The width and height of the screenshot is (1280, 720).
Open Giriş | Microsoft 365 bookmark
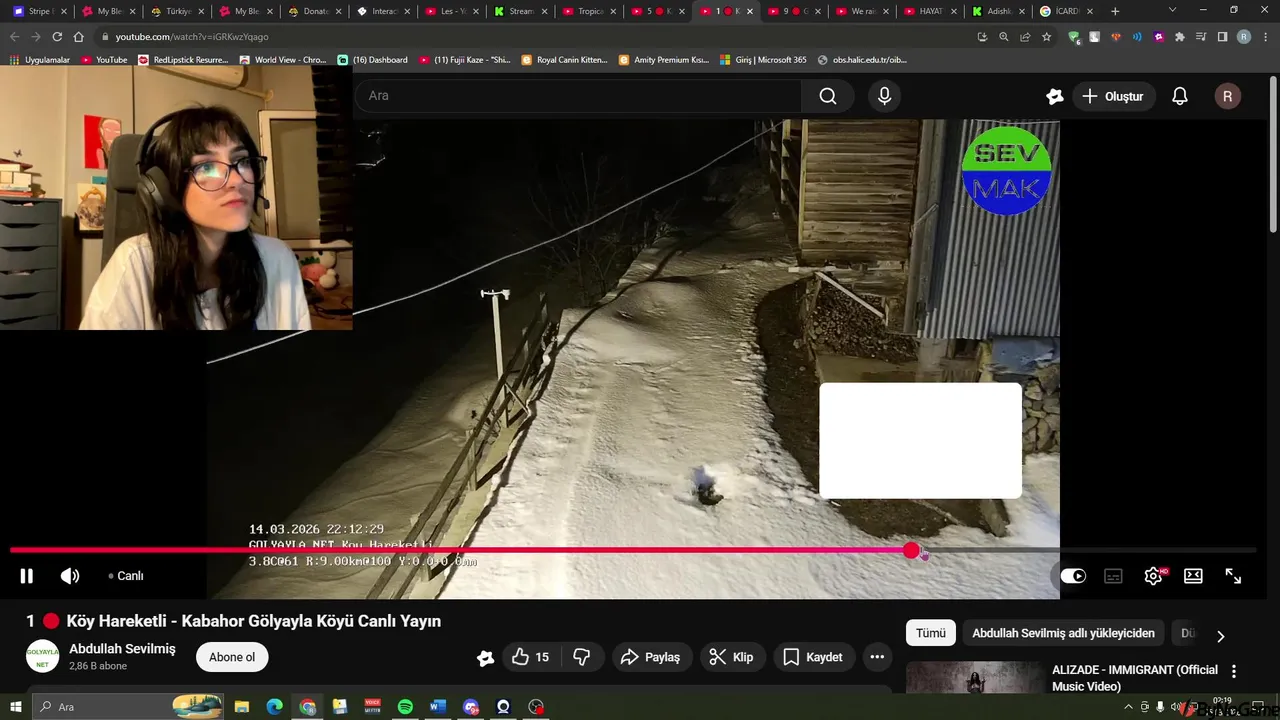pos(762,60)
